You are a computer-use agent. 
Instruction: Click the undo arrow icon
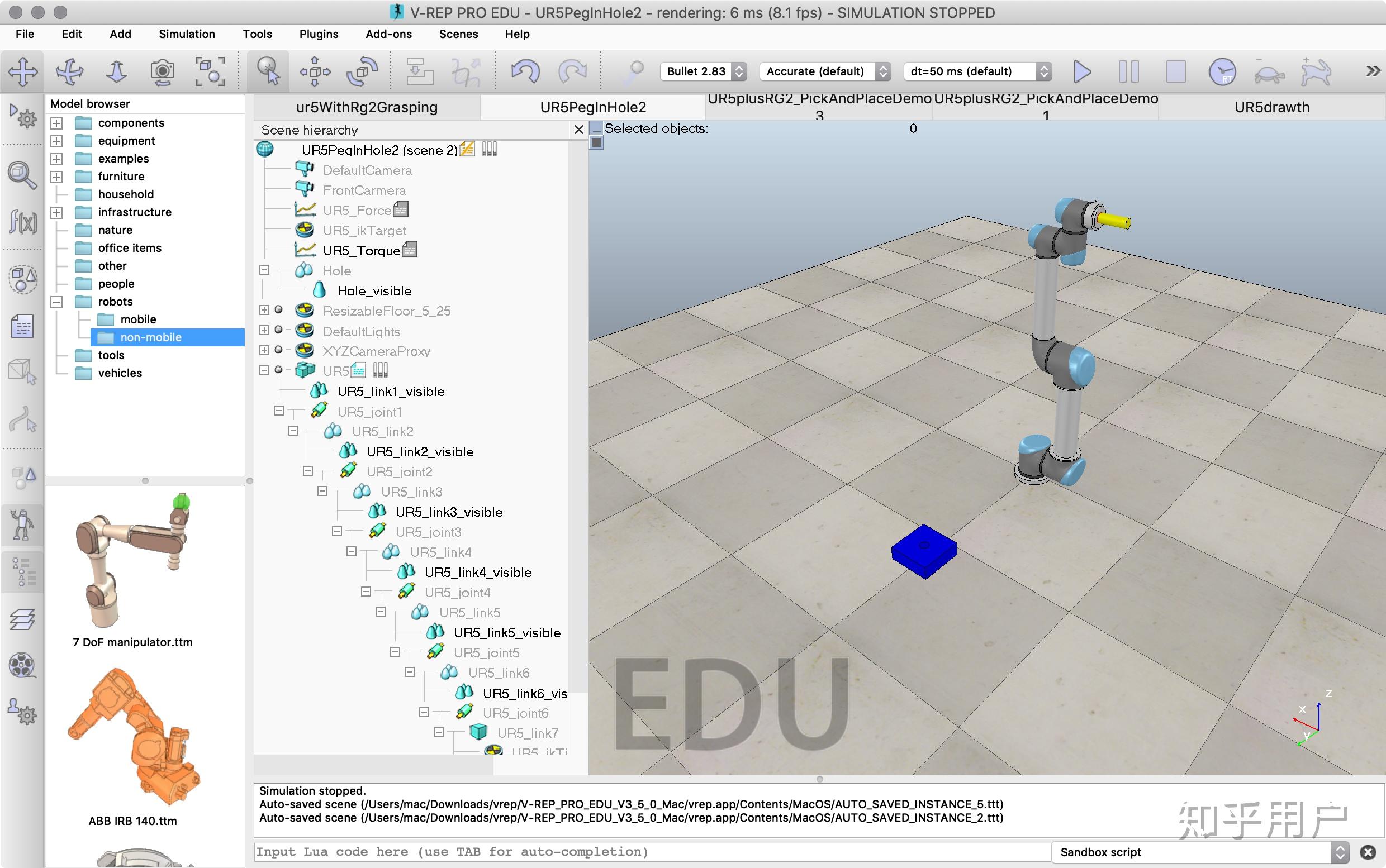point(525,71)
